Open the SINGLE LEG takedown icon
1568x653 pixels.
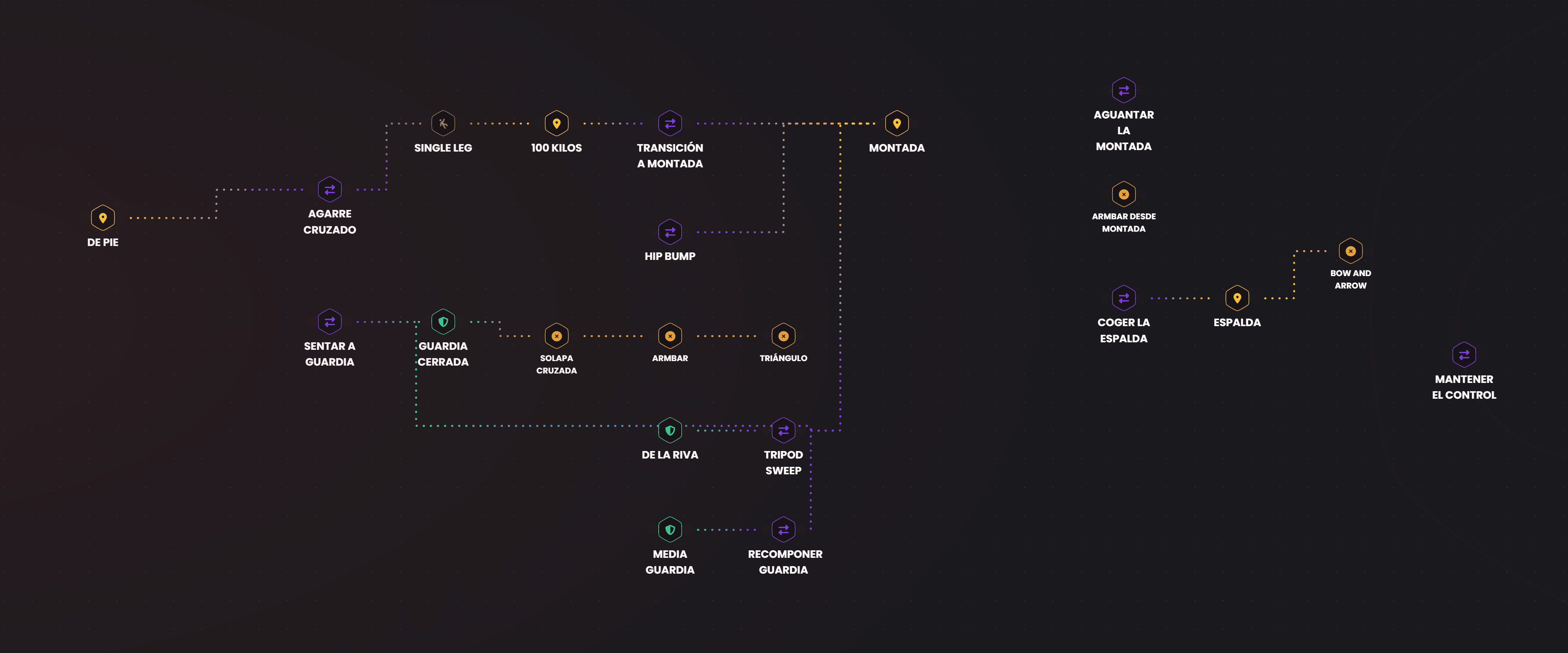click(443, 123)
